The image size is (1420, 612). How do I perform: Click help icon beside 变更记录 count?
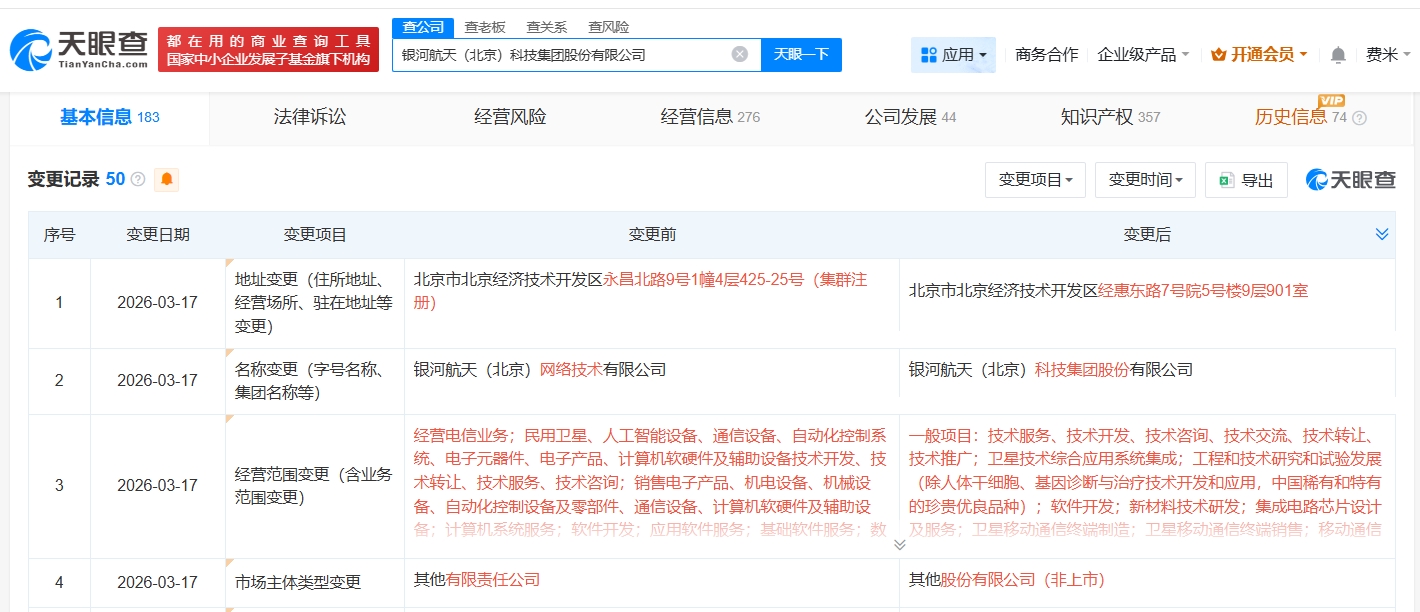[138, 179]
